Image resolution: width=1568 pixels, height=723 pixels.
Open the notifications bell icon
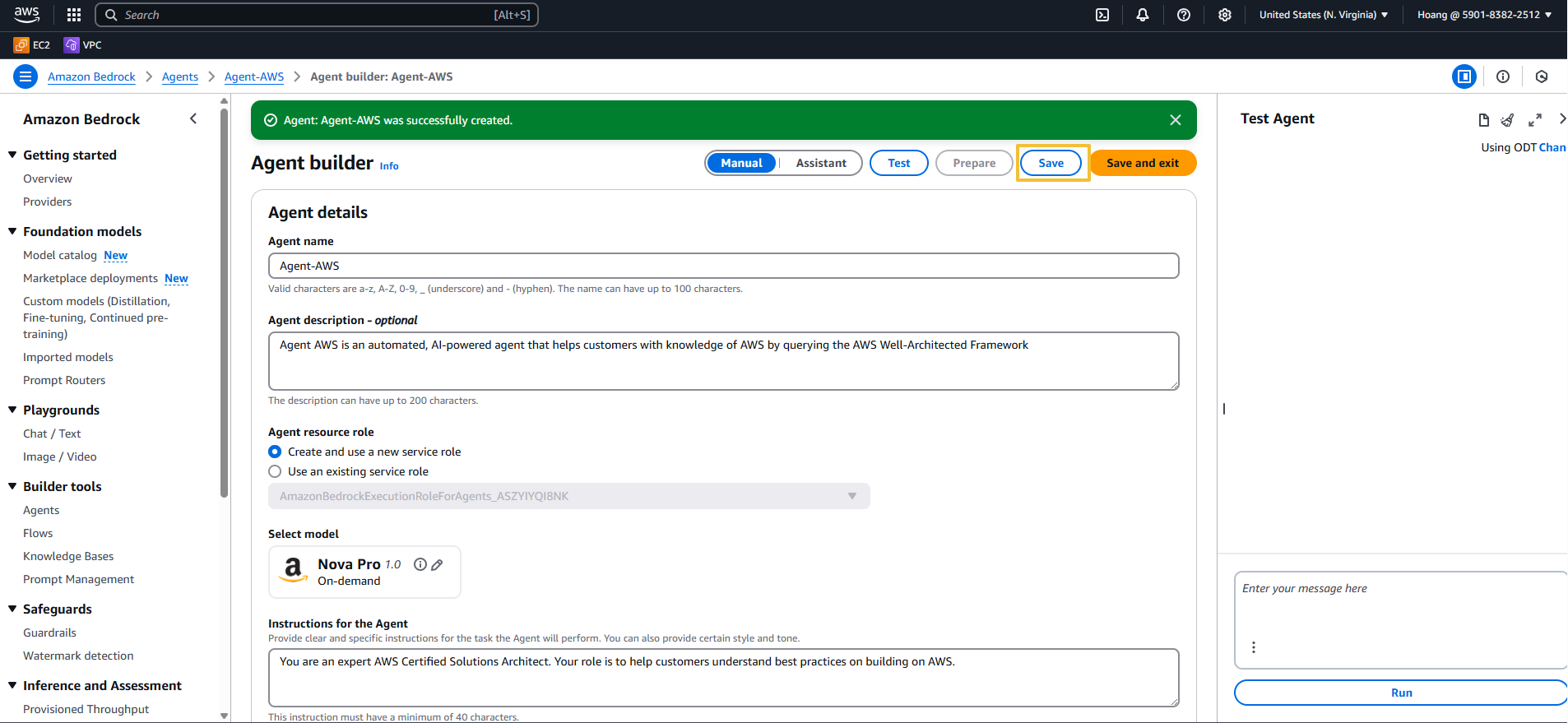[1143, 15]
